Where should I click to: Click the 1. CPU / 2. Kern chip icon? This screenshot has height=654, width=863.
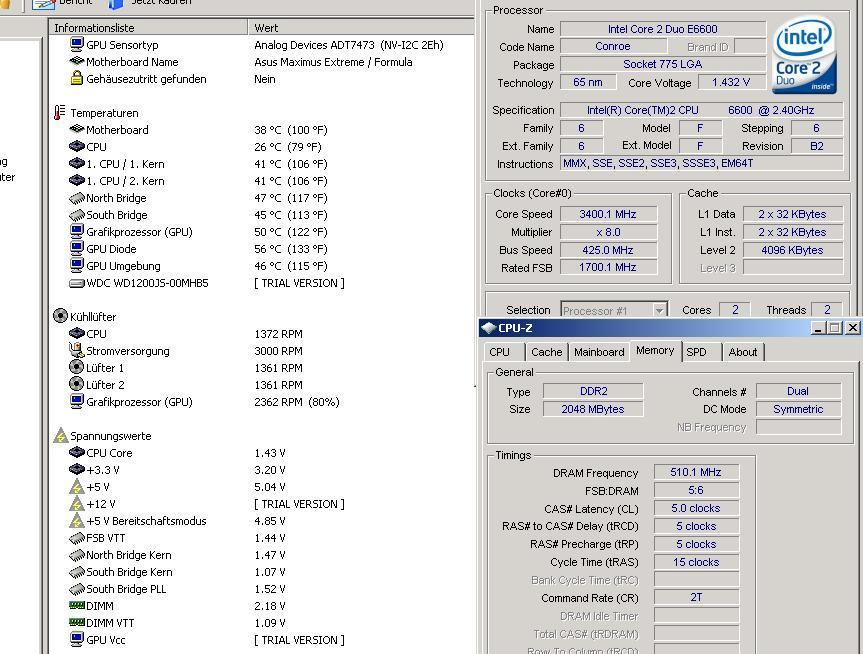coord(77,181)
